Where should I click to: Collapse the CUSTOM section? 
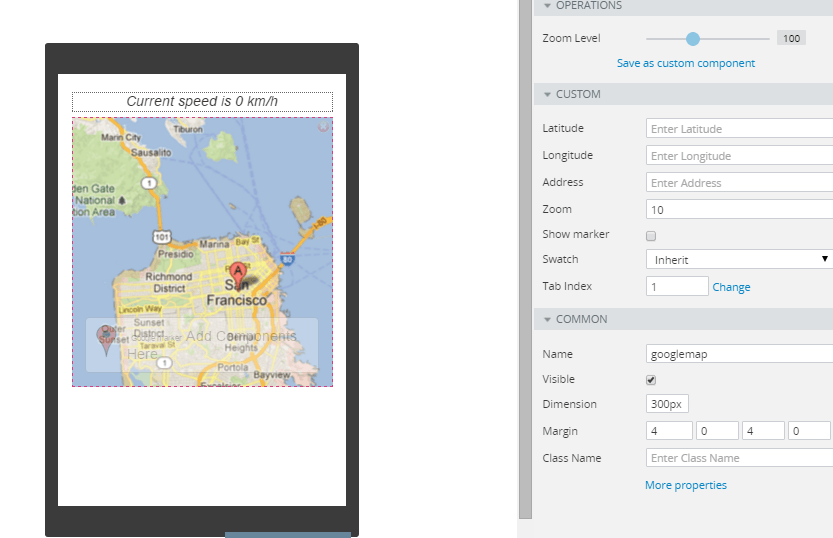click(x=547, y=95)
